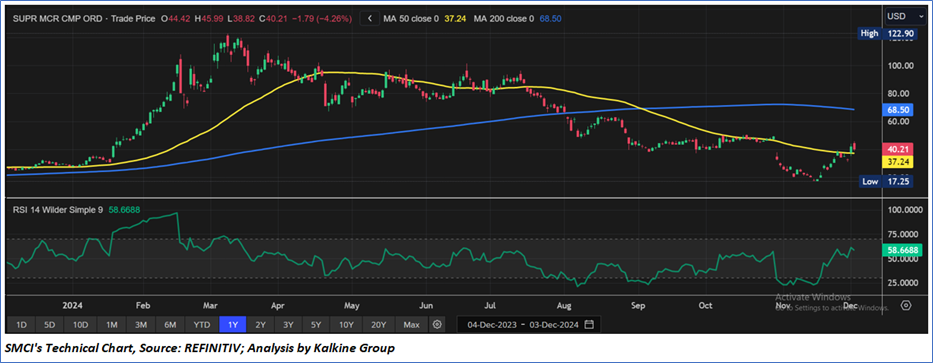The width and height of the screenshot is (933, 363).
Task: Switch to the 5Y range
Action: pyautogui.click(x=316, y=325)
